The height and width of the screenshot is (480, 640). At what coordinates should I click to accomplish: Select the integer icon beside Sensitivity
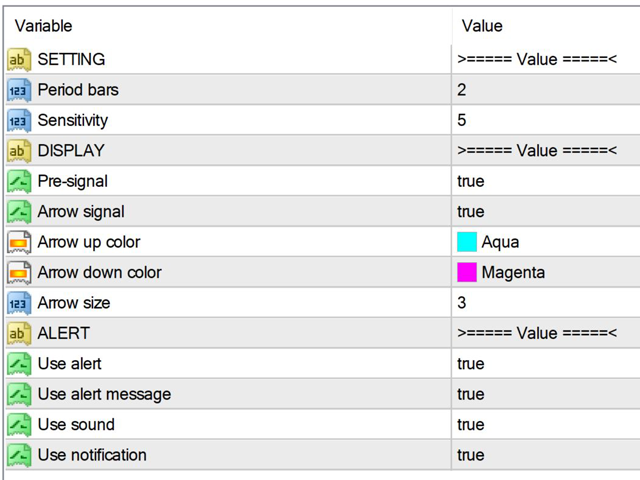pyautogui.click(x=19, y=120)
